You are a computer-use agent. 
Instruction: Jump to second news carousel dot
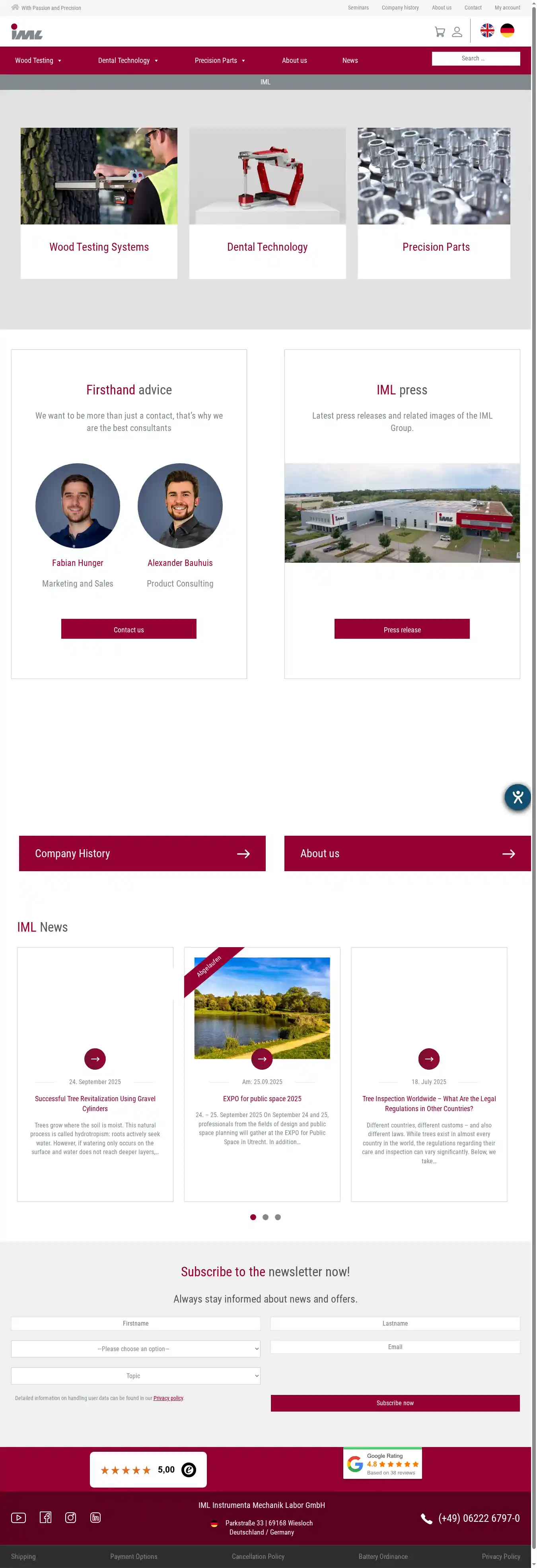point(265,1217)
